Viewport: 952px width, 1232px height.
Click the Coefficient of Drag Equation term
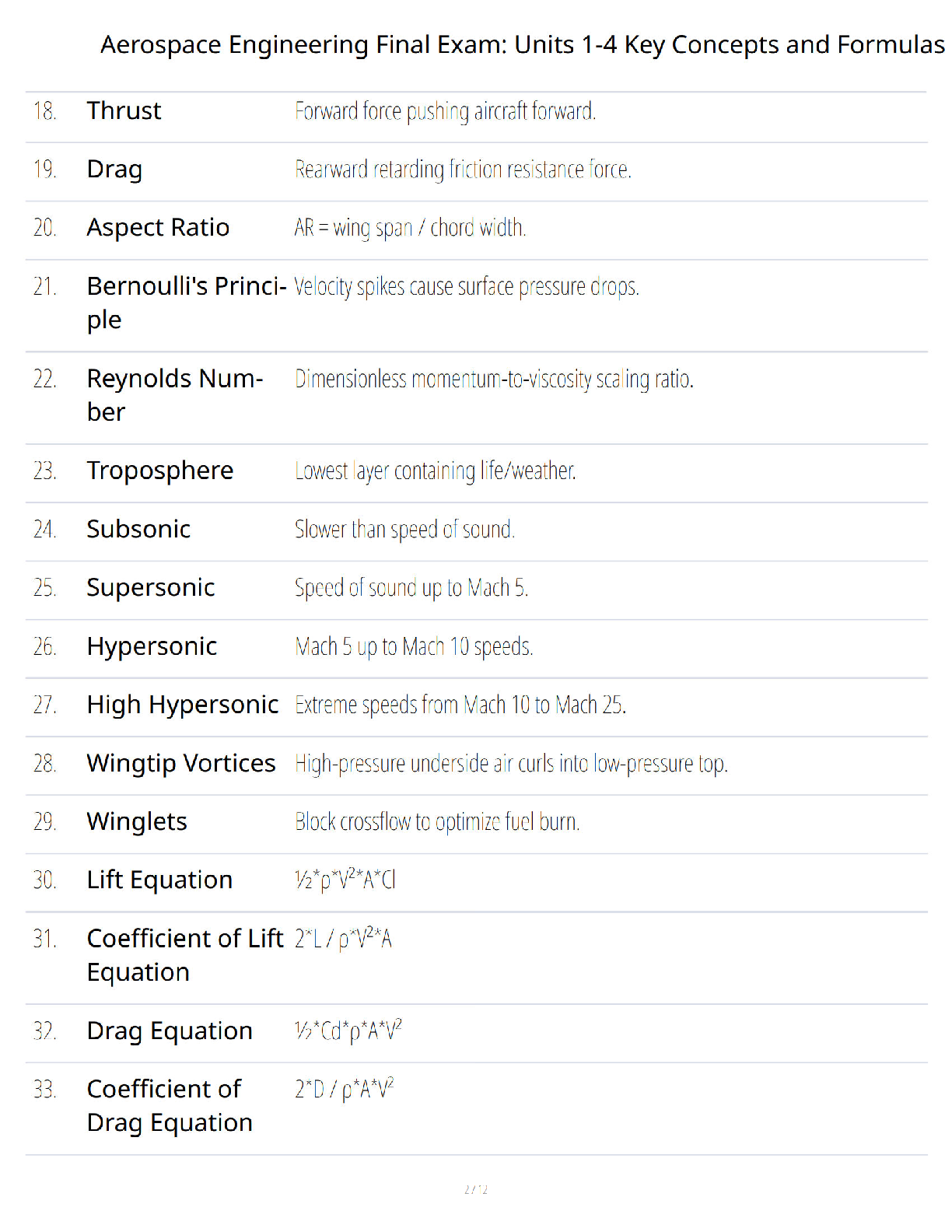(x=170, y=1106)
